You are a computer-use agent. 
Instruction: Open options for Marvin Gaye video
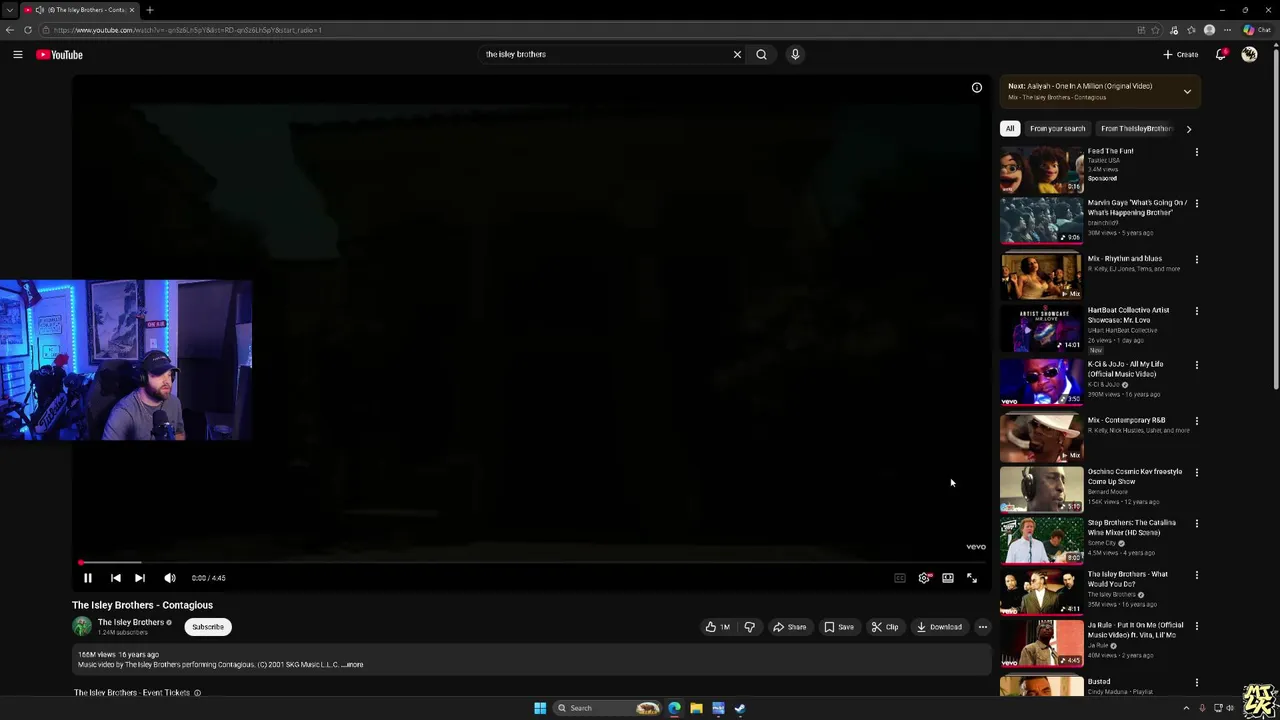(1197, 204)
